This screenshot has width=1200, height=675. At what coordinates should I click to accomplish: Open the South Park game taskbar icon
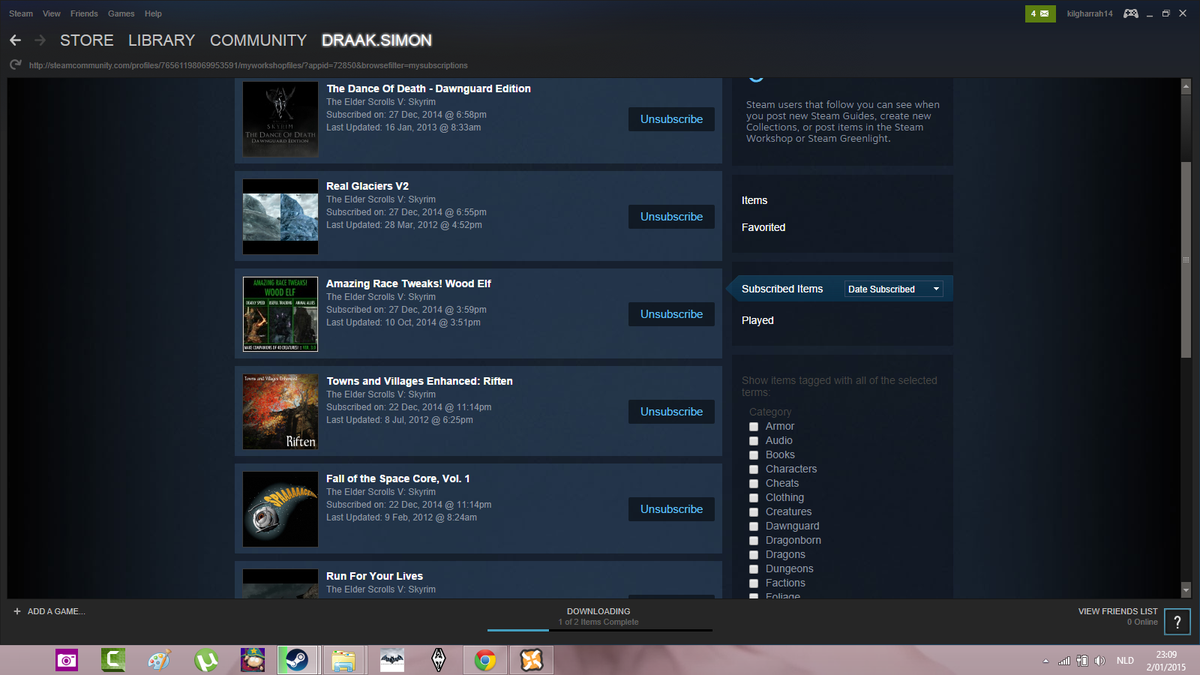pos(252,660)
